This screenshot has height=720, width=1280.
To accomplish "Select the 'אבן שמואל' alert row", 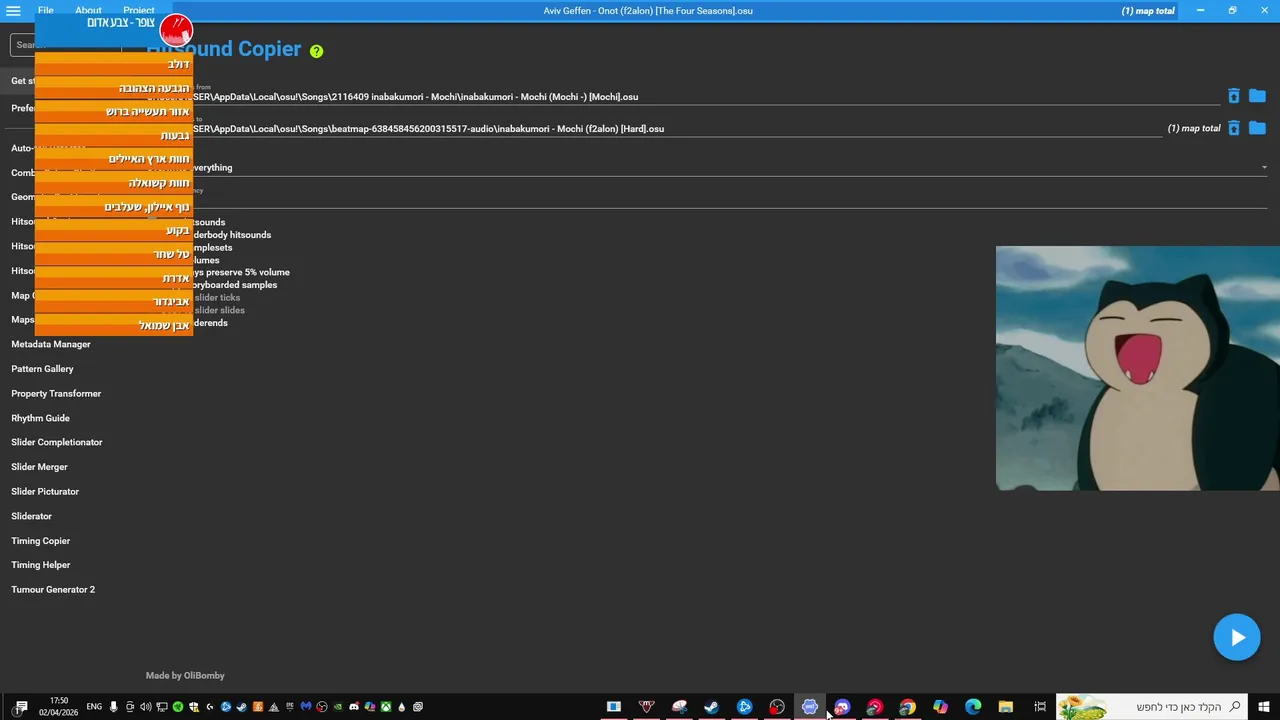I will tap(114, 325).
